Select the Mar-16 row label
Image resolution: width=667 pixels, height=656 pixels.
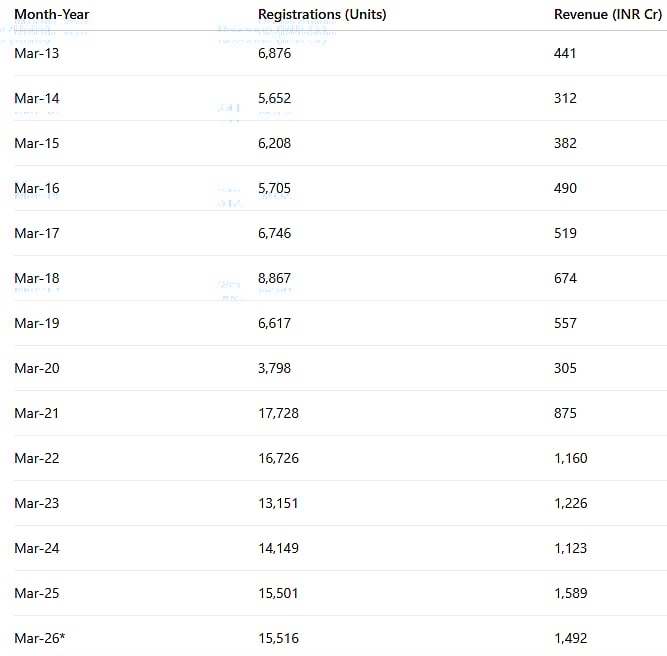[x=37, y=188]
